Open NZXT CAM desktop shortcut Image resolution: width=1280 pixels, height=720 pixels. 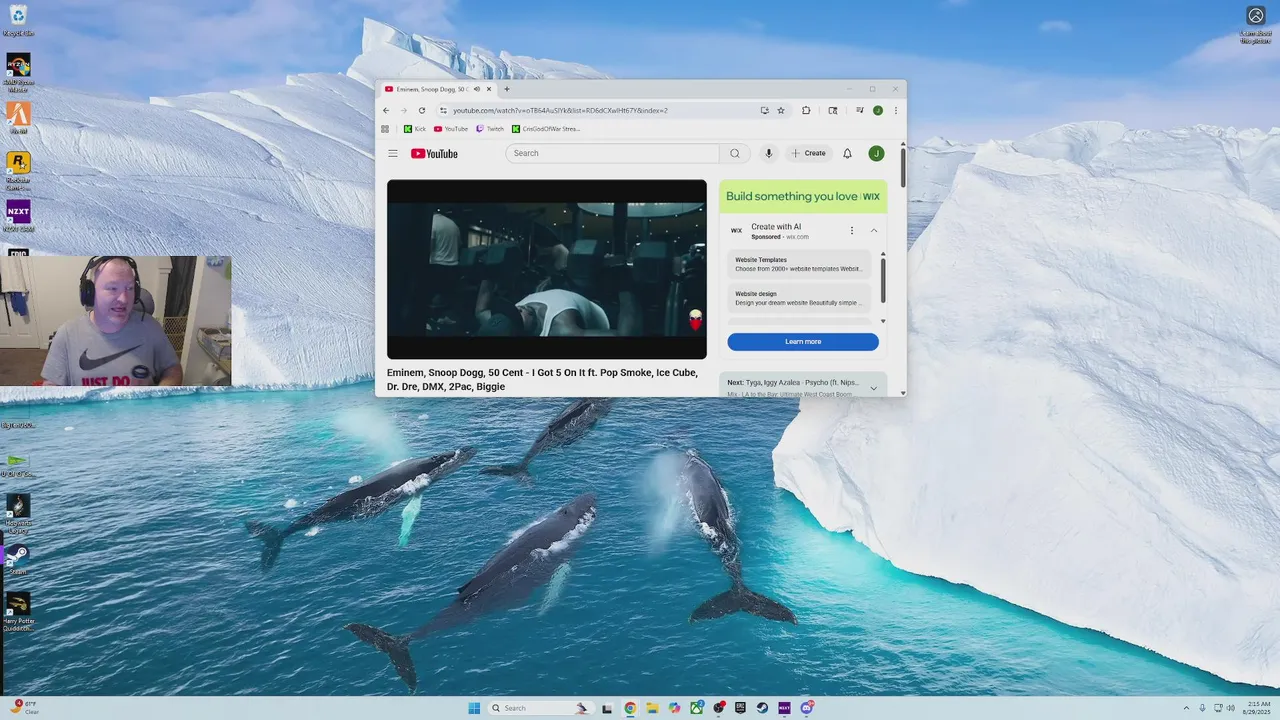[x=18, y=215]
